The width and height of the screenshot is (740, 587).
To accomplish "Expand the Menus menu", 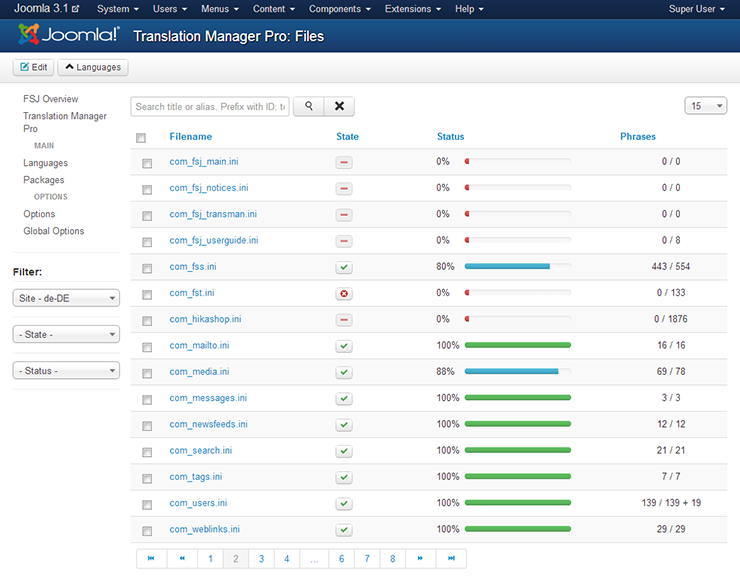I will (220, 9).
